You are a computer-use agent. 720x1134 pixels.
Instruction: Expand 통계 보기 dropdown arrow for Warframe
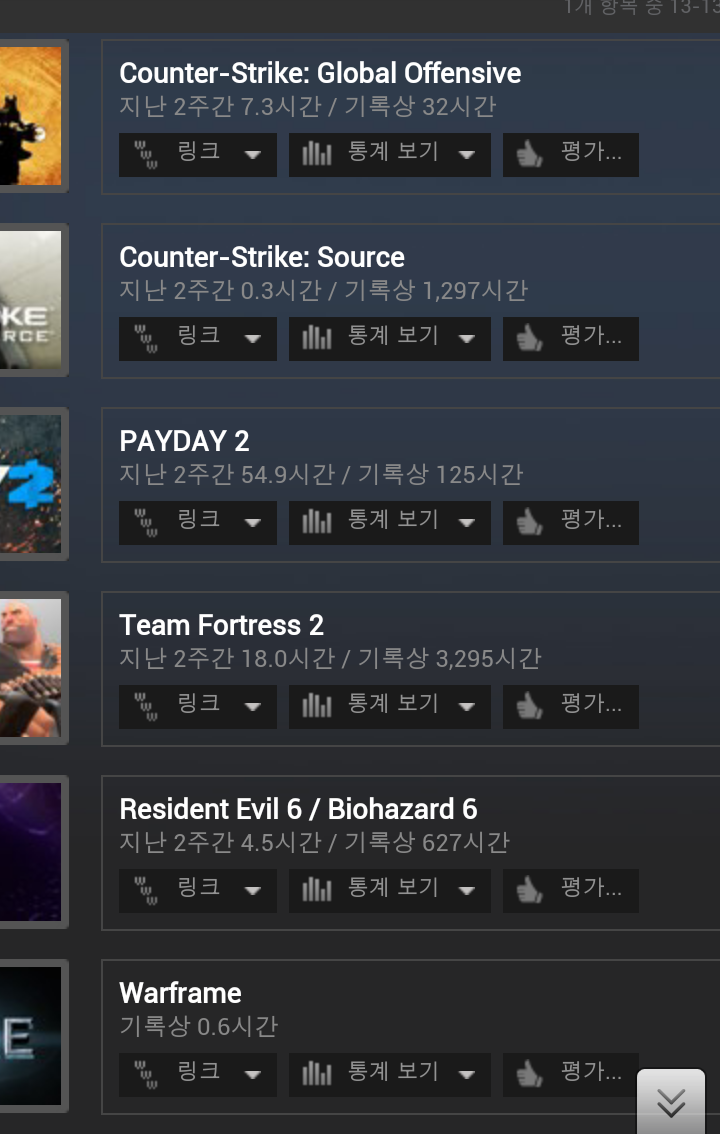[467, 1075]
